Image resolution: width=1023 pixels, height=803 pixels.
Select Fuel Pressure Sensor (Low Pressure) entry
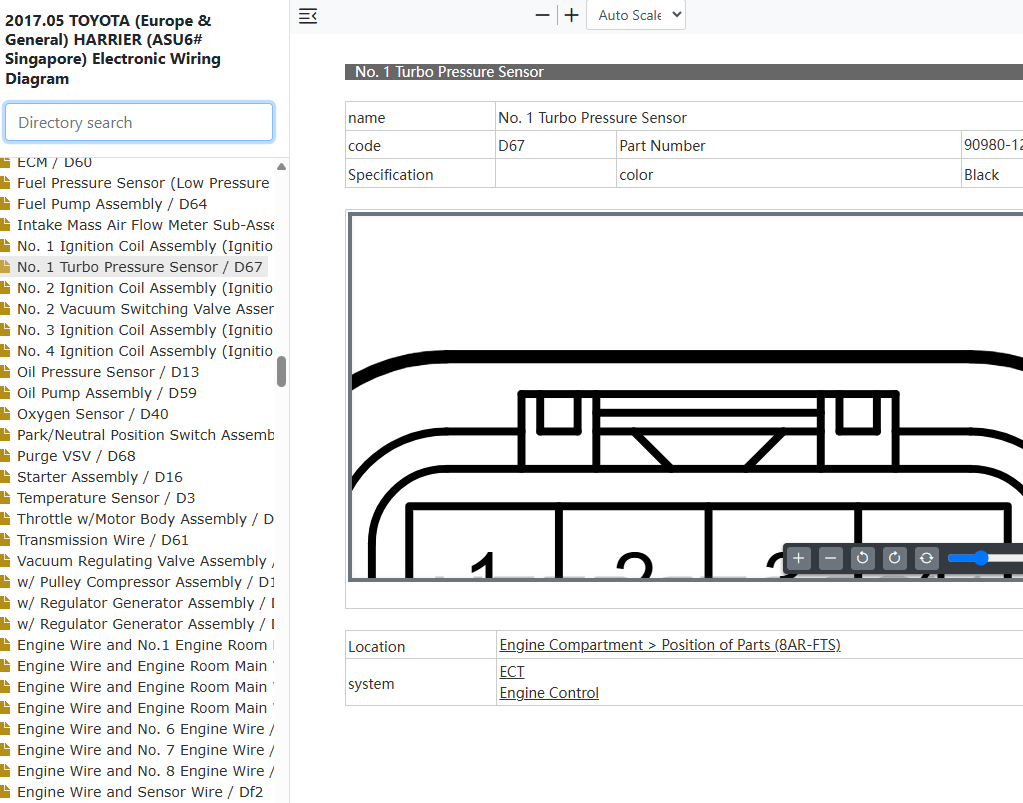pyautogui.click(x=143, y=183)
